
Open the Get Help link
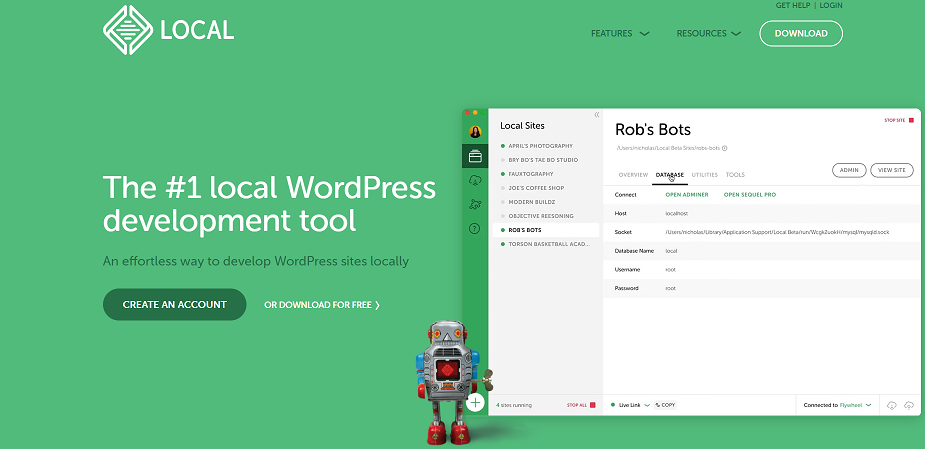(x=793, y=5)
